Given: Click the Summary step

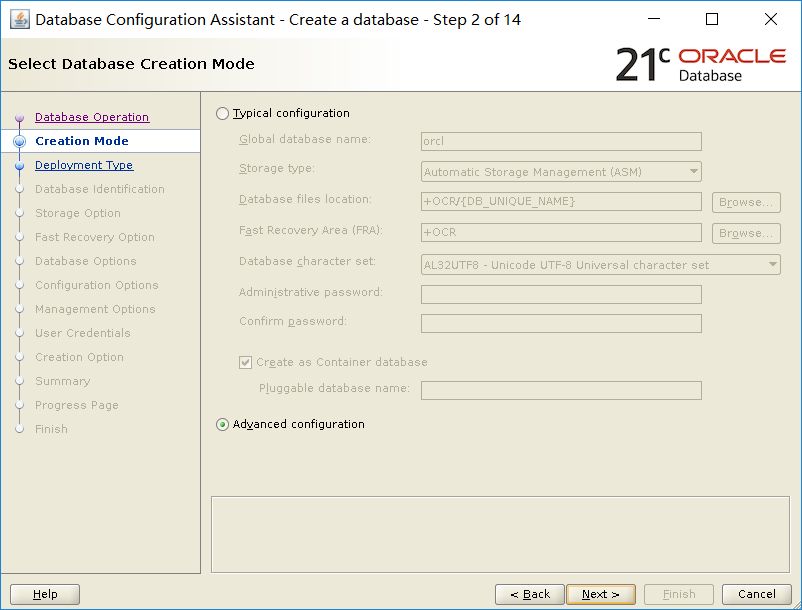Looking at the screenshot, I should 62,381.
